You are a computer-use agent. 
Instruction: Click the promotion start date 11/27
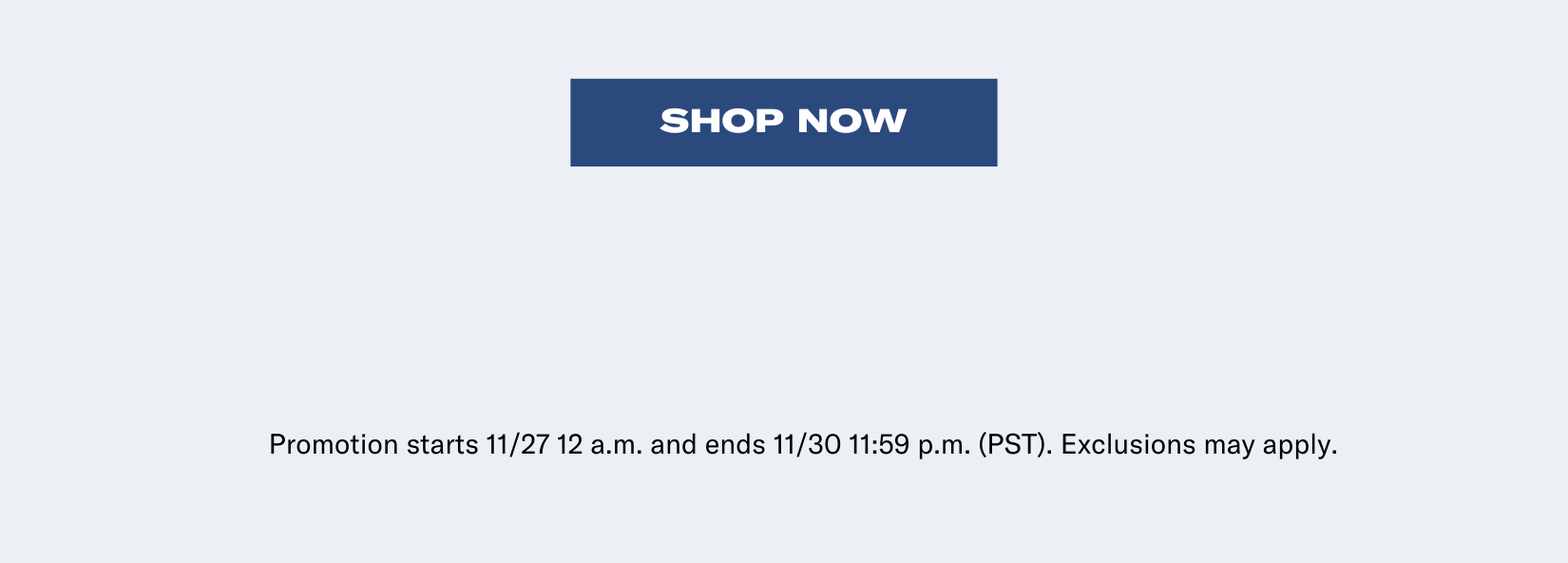coord(514,443)
